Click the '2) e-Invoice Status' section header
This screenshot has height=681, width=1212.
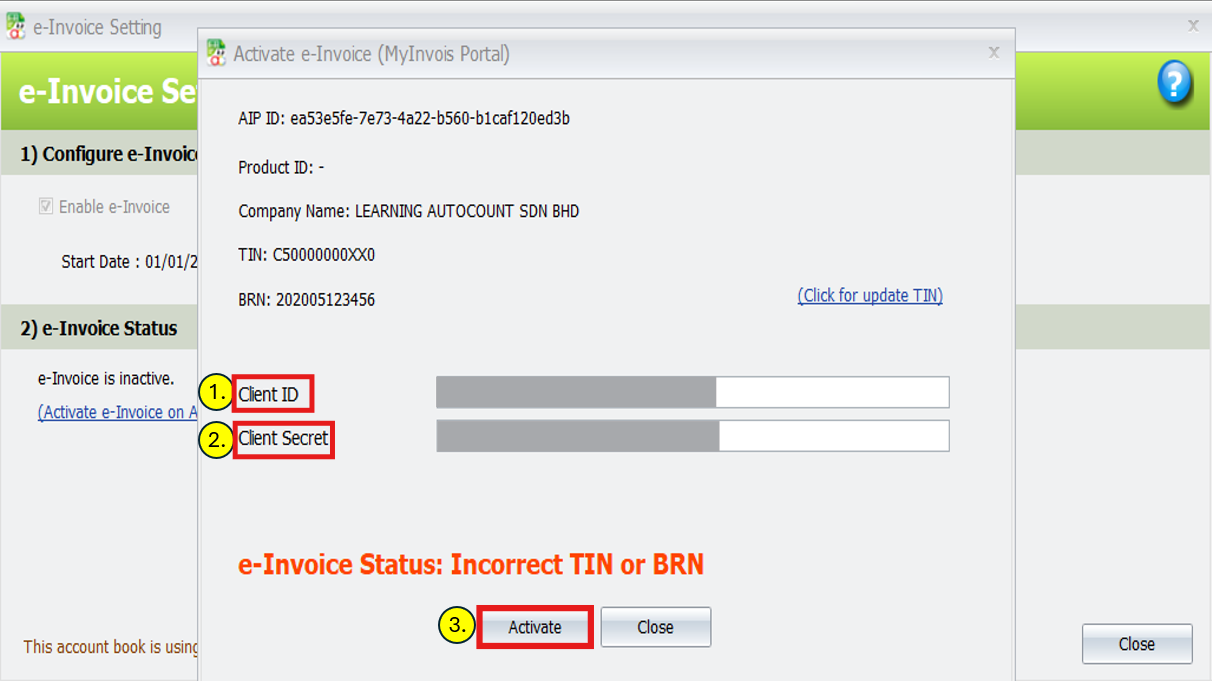[99, 329]
